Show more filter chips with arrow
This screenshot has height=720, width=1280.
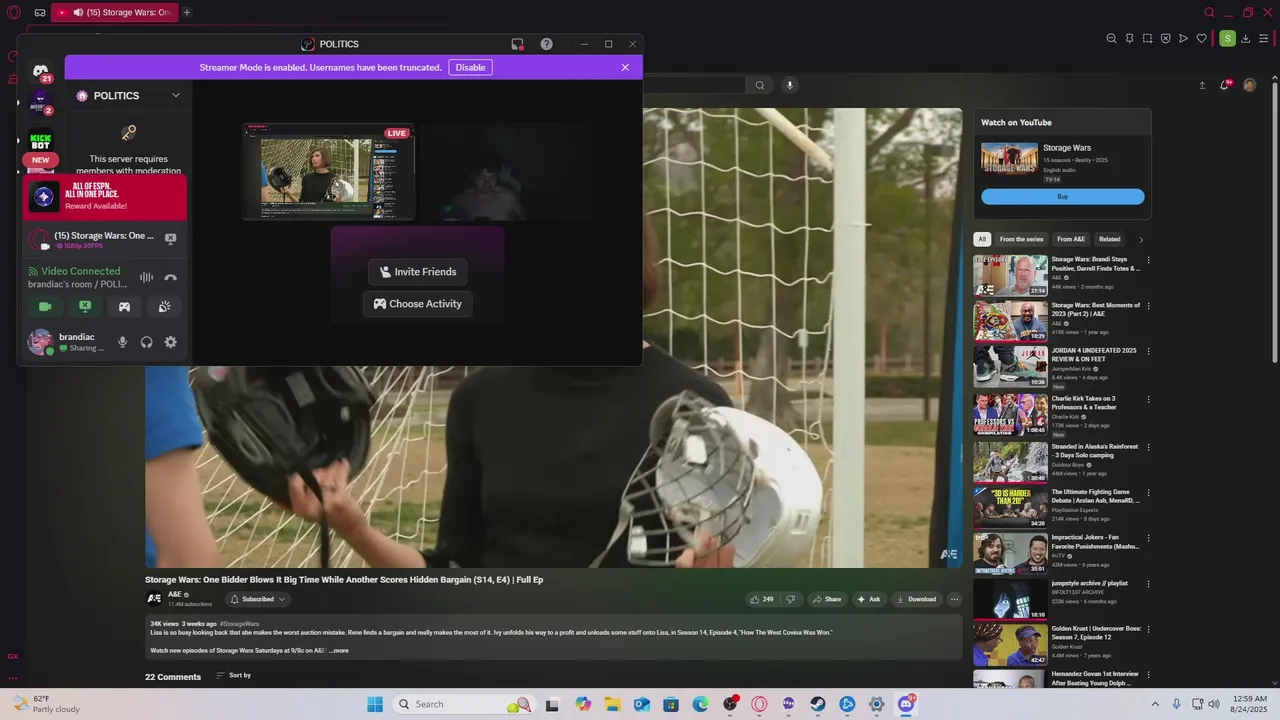pyautogui.click(x=1141, y=239)
